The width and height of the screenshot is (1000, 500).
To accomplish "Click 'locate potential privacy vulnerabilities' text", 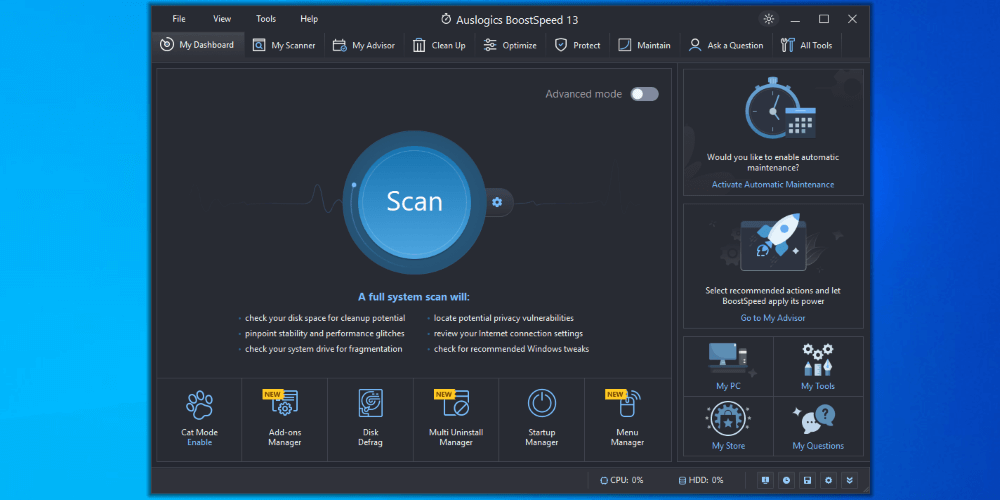I will tap(504, 318).
